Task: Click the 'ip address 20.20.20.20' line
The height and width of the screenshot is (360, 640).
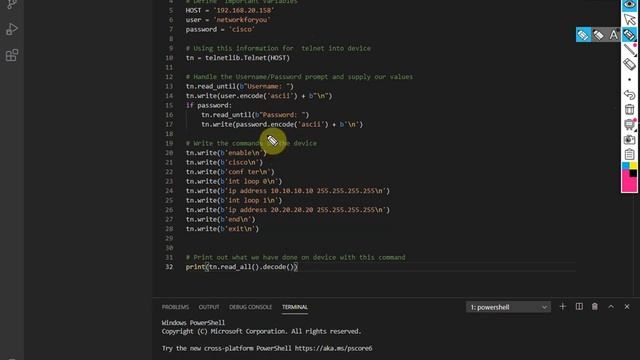Action: tap(288, 210)
